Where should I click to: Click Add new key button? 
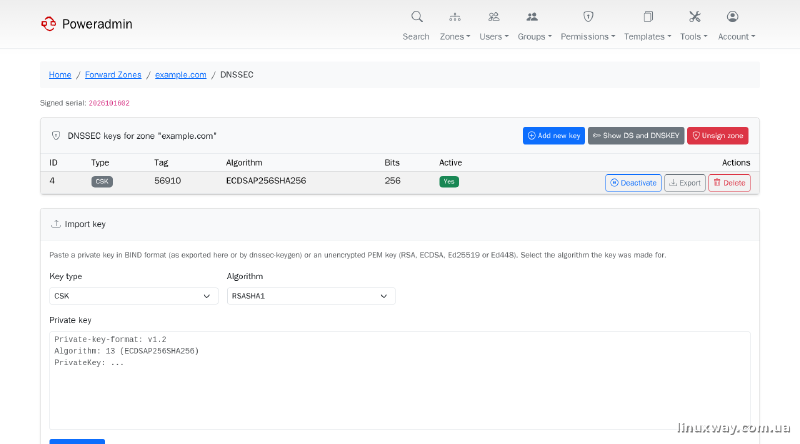tap(554, 136)
